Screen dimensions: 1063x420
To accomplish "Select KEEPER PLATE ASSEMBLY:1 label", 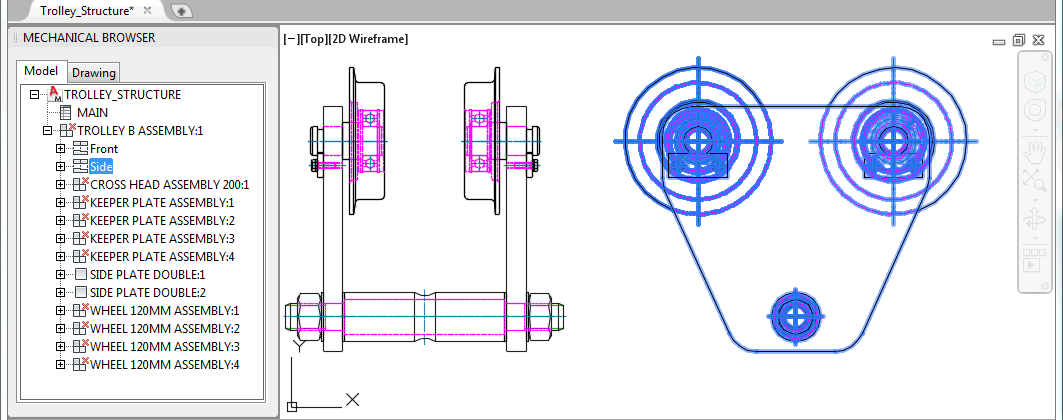I will coord(162,203).
